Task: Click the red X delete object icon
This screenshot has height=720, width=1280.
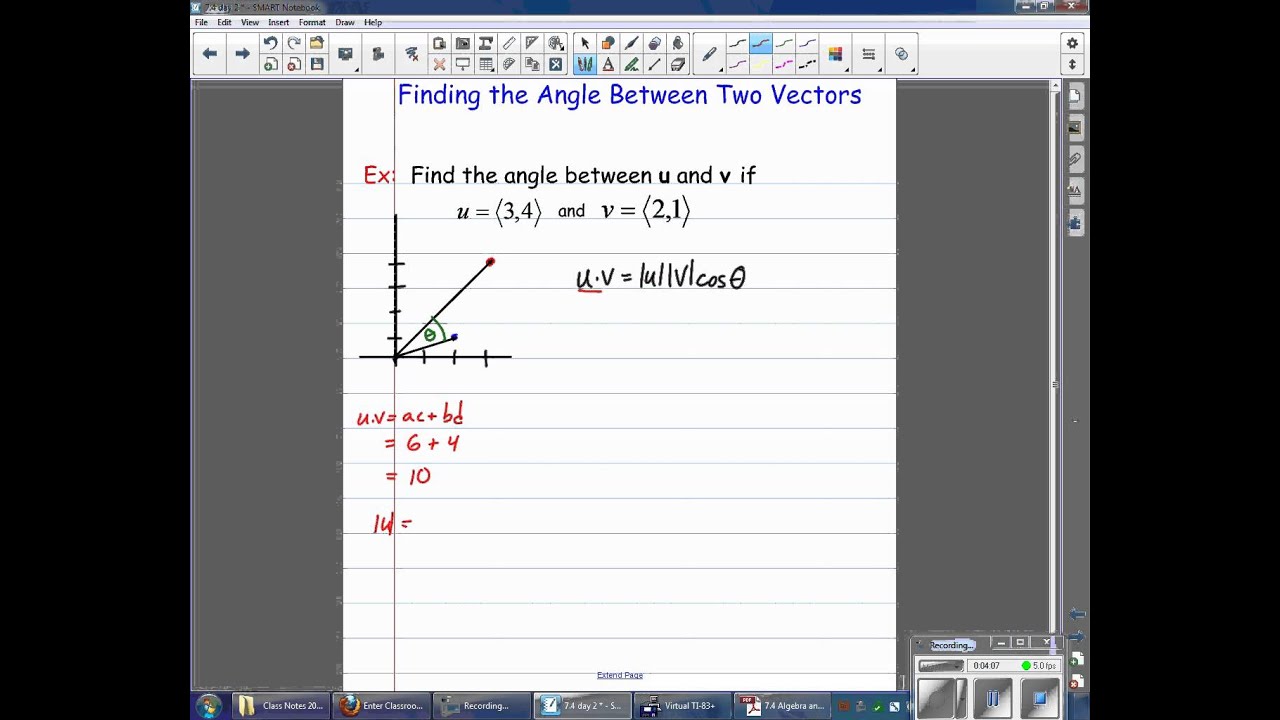Action: tap(439, 65)
